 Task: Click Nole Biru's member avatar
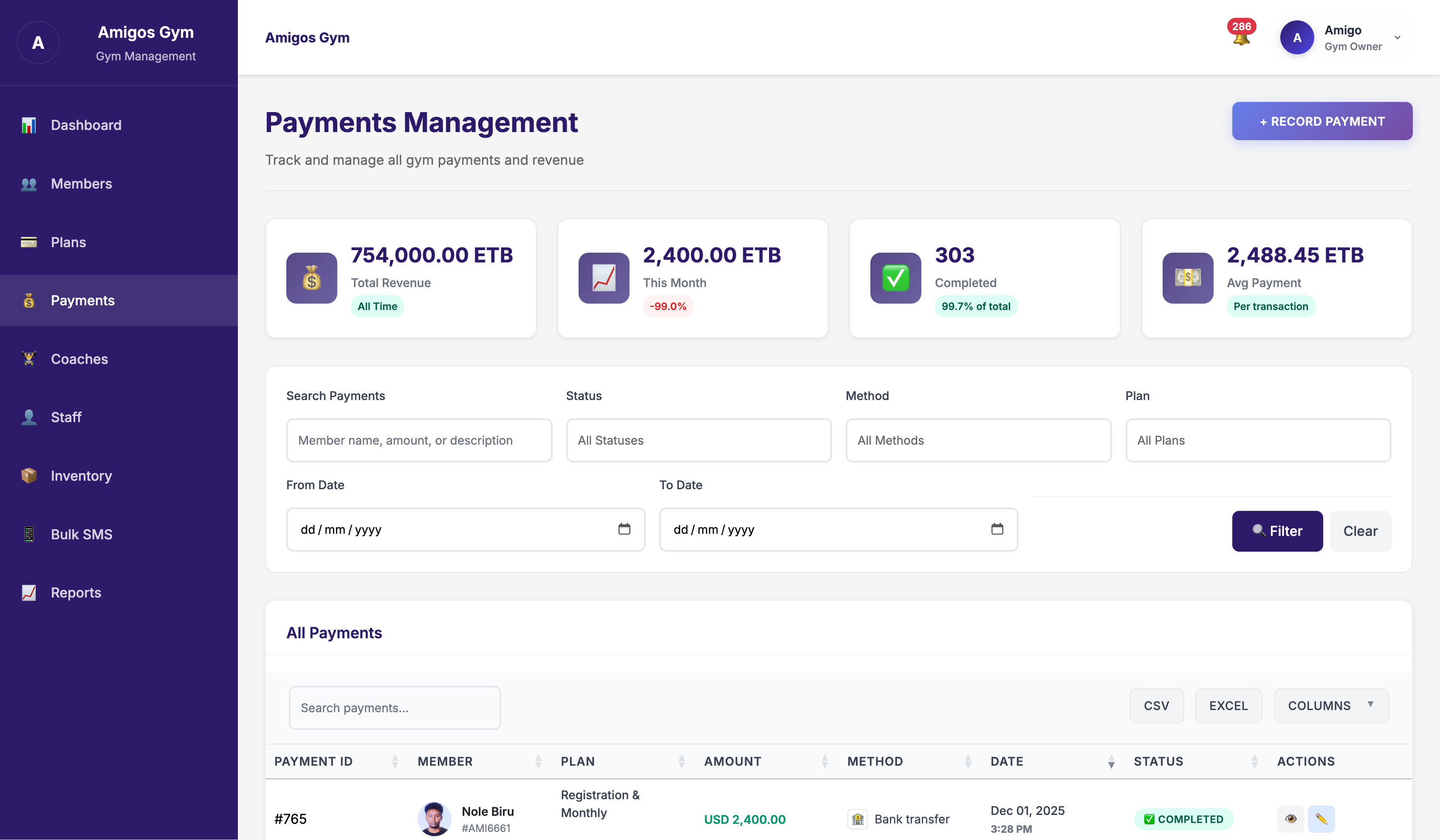[434, 819]
